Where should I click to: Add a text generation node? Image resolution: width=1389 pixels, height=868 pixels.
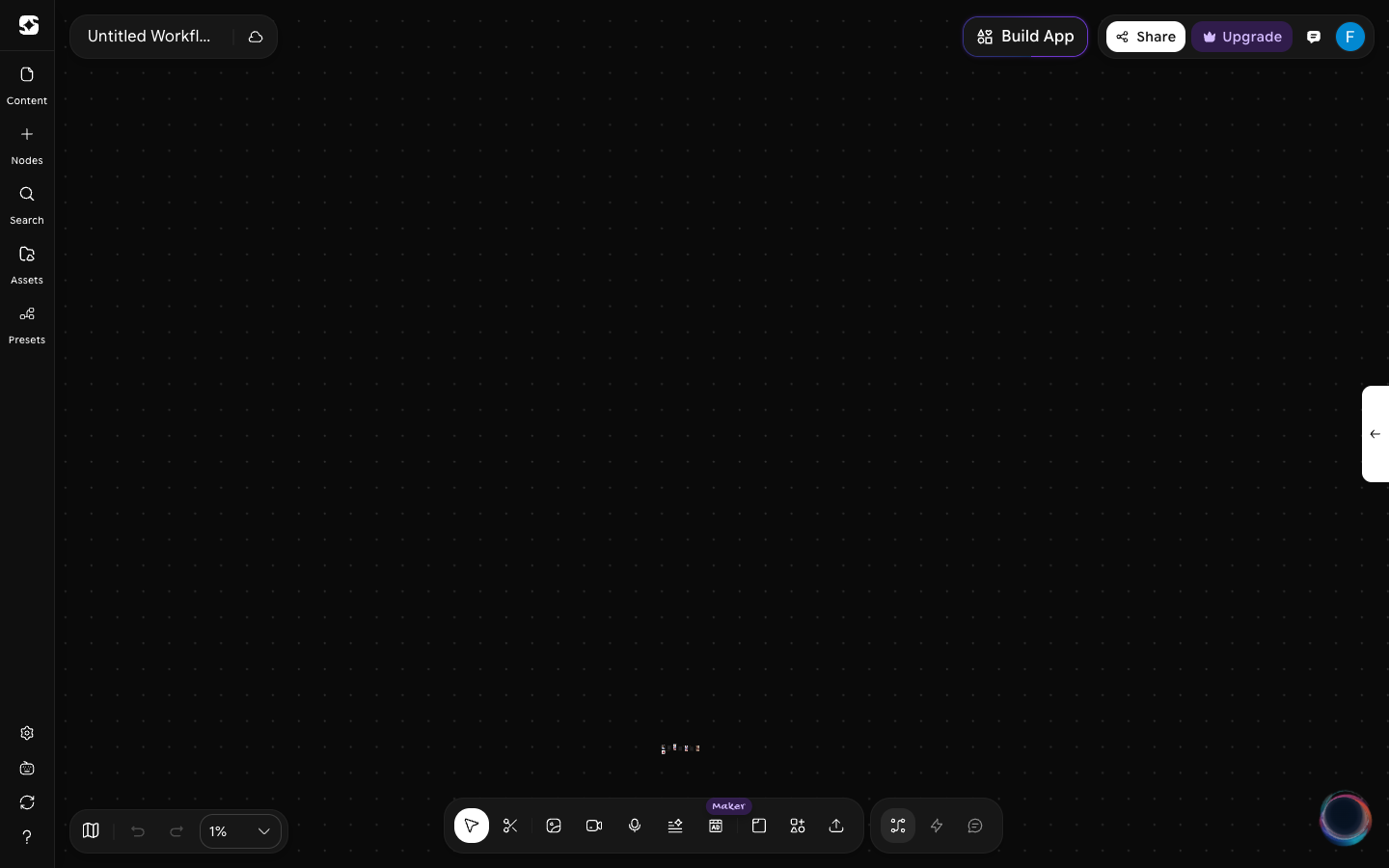pyautogui.click(x=675, y=826)
